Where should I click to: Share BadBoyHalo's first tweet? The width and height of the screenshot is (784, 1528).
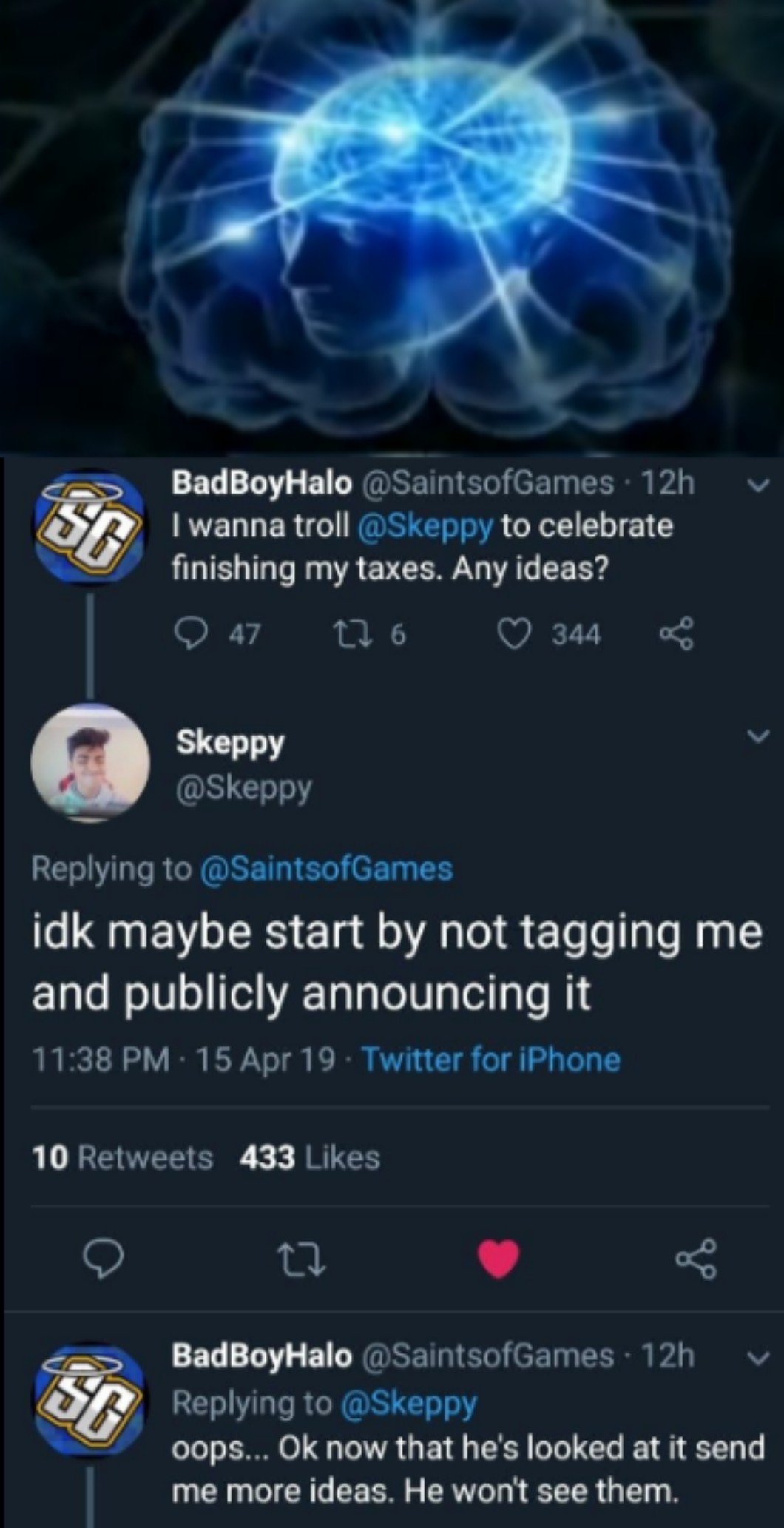click(676, 634)
